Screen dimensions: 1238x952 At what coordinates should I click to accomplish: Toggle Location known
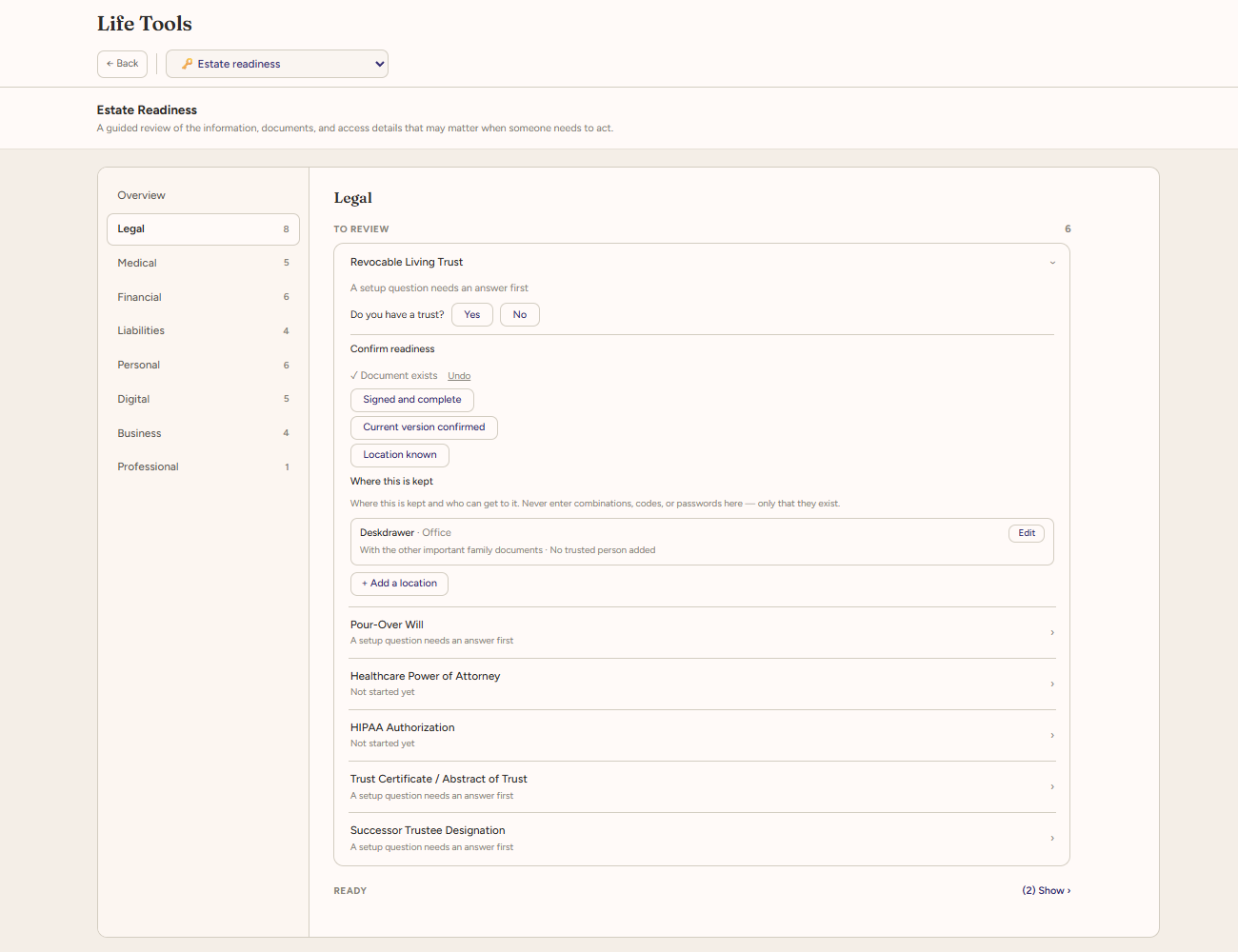(400, 455)
